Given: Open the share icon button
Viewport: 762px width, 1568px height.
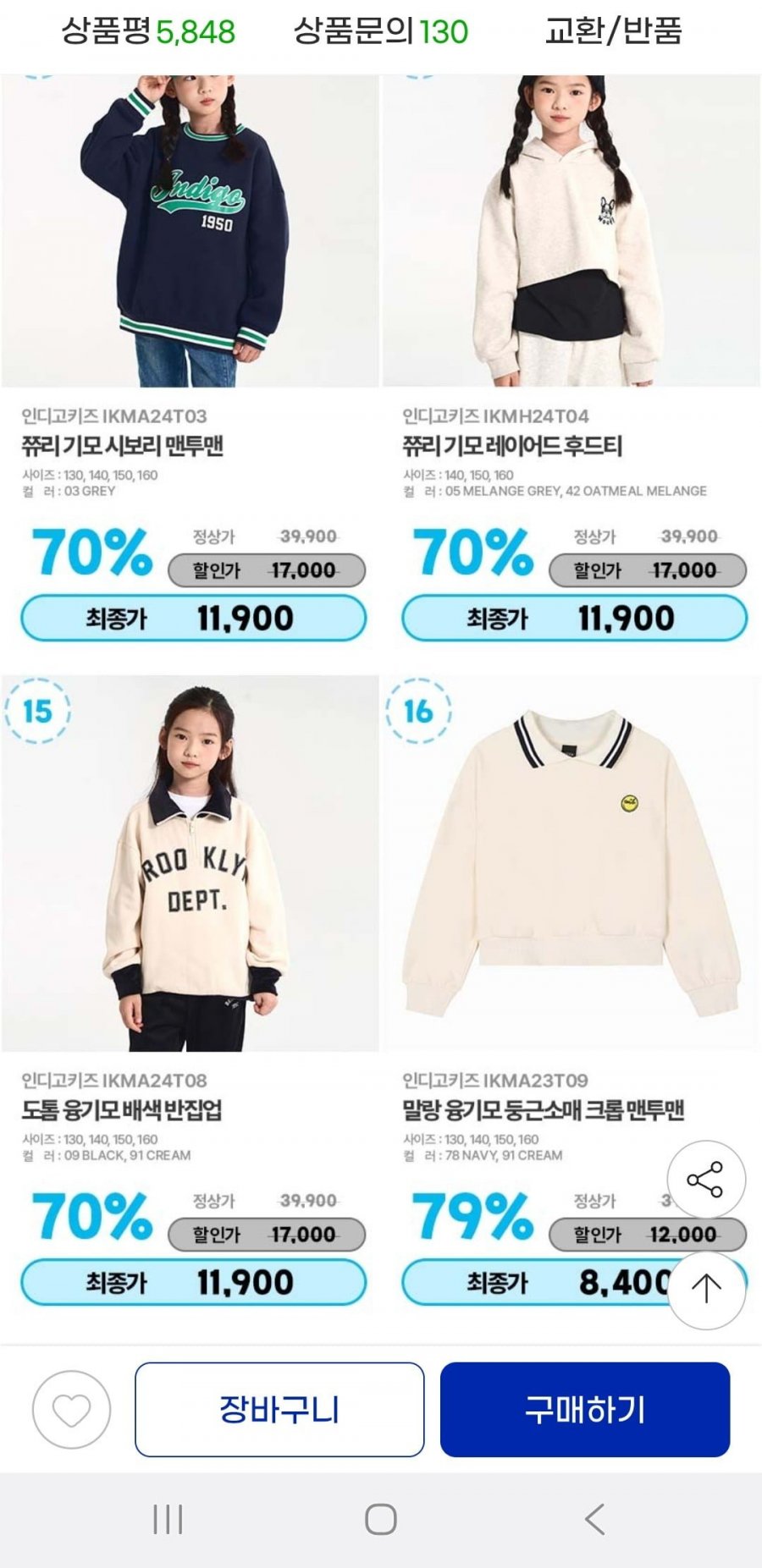Looking at the screenshot, I should (705, 1179).
